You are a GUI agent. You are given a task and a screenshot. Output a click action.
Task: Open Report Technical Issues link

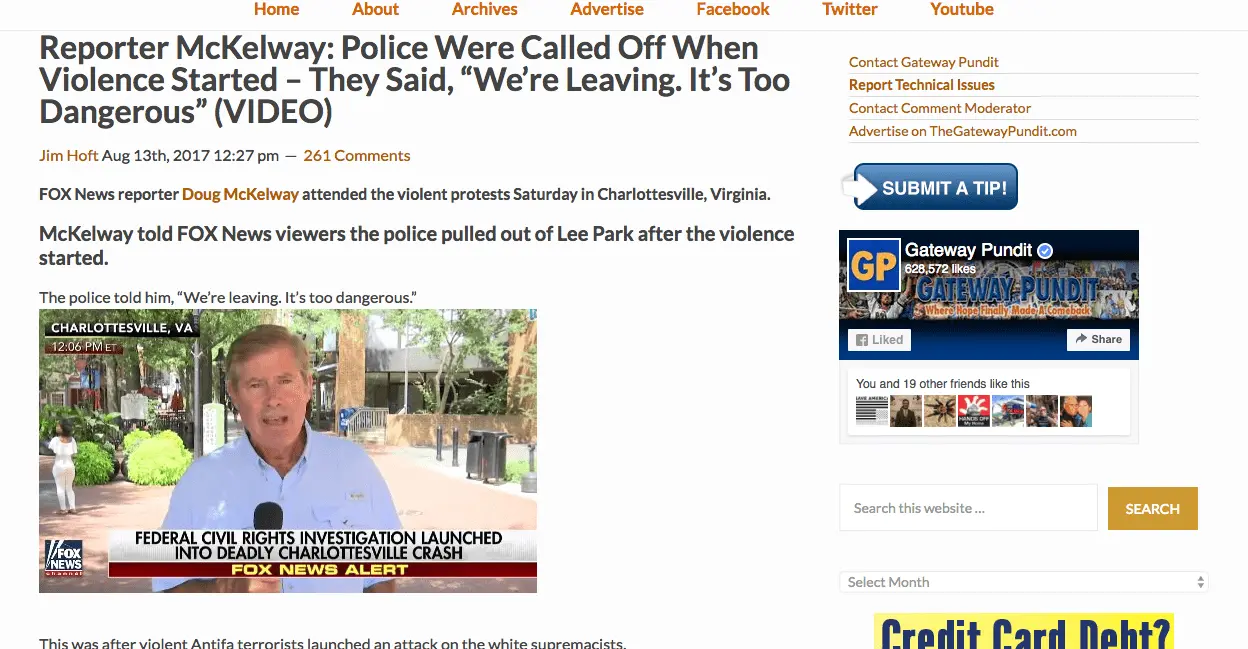click(x=922, y=85)
